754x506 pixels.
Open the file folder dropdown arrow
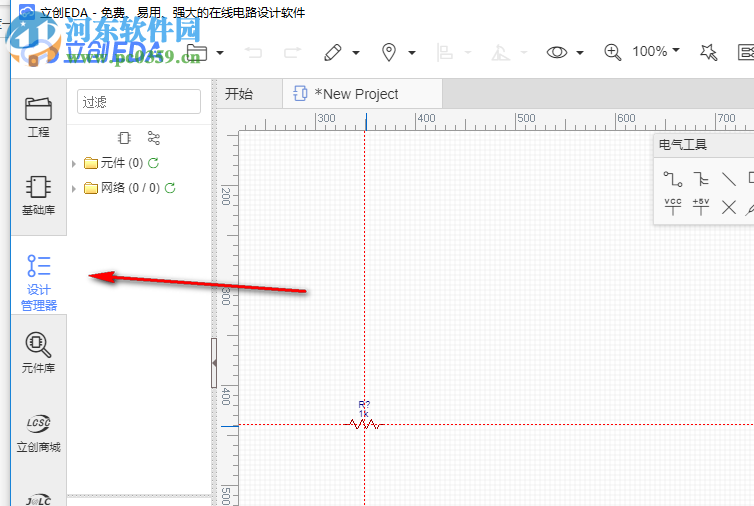tap(220, 52)
